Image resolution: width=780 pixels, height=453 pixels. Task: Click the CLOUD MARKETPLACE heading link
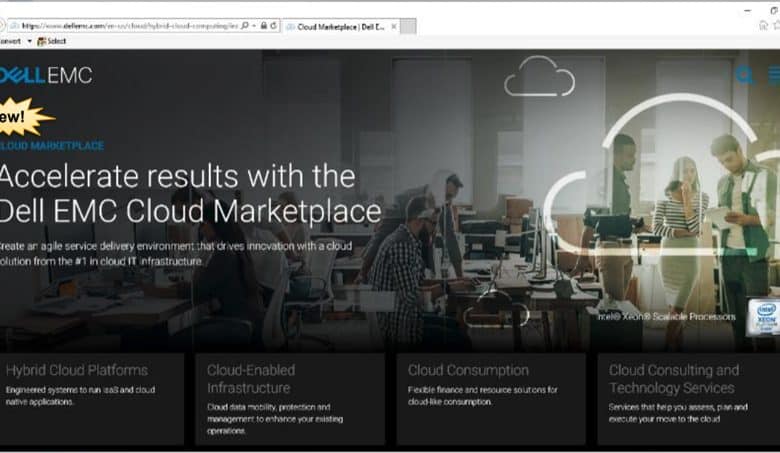52,146
